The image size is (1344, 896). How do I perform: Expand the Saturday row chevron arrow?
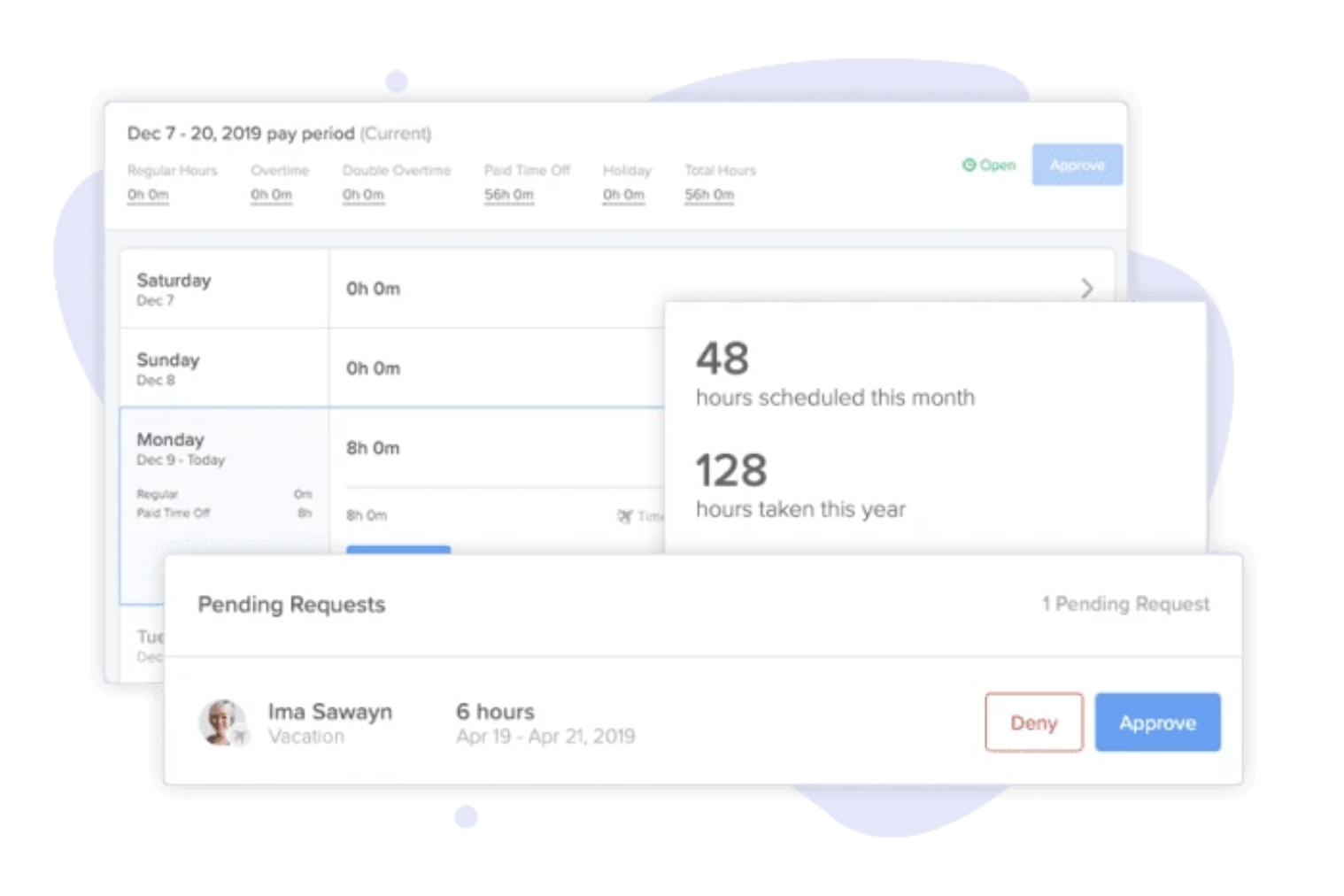coord(1086,288)
